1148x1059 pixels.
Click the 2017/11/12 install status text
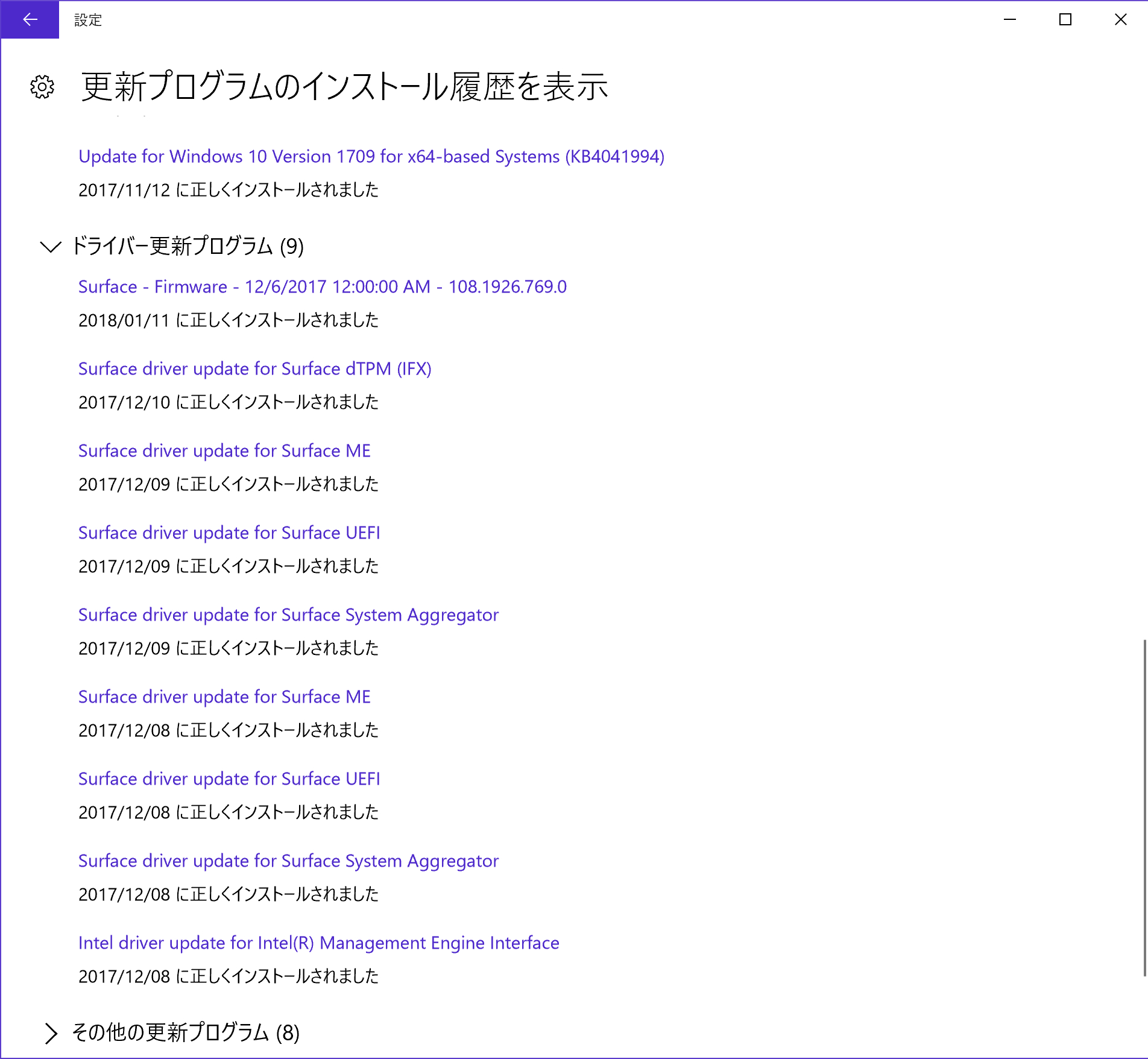229,190
